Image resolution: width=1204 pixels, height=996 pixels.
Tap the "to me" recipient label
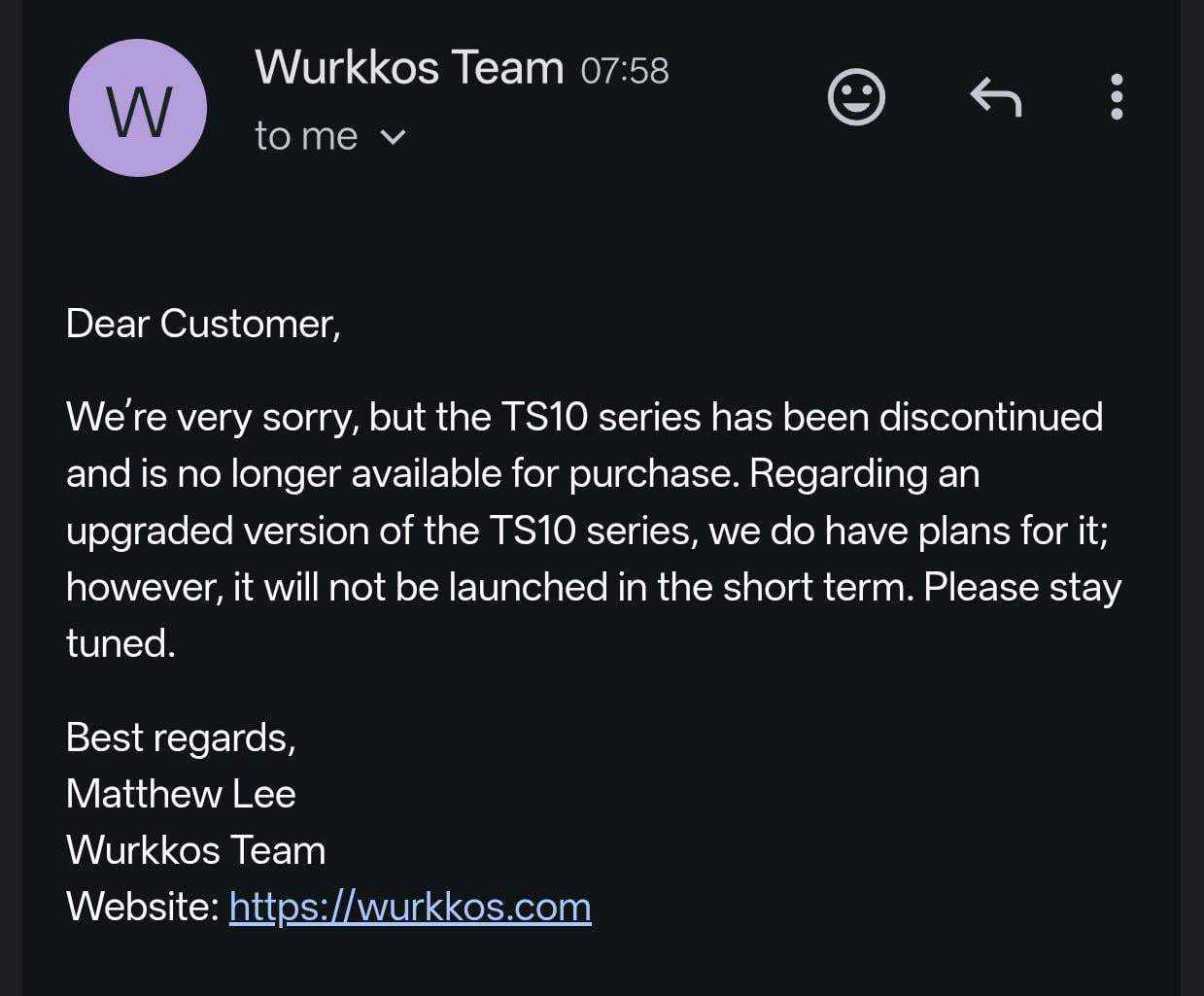[x=306, y=137]
